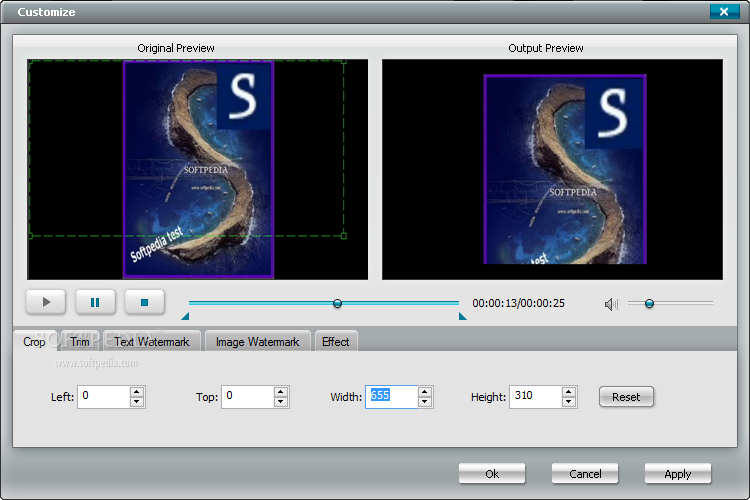Click the Height value input field
This screenshot has width=750, height=500.
point(536,397)
